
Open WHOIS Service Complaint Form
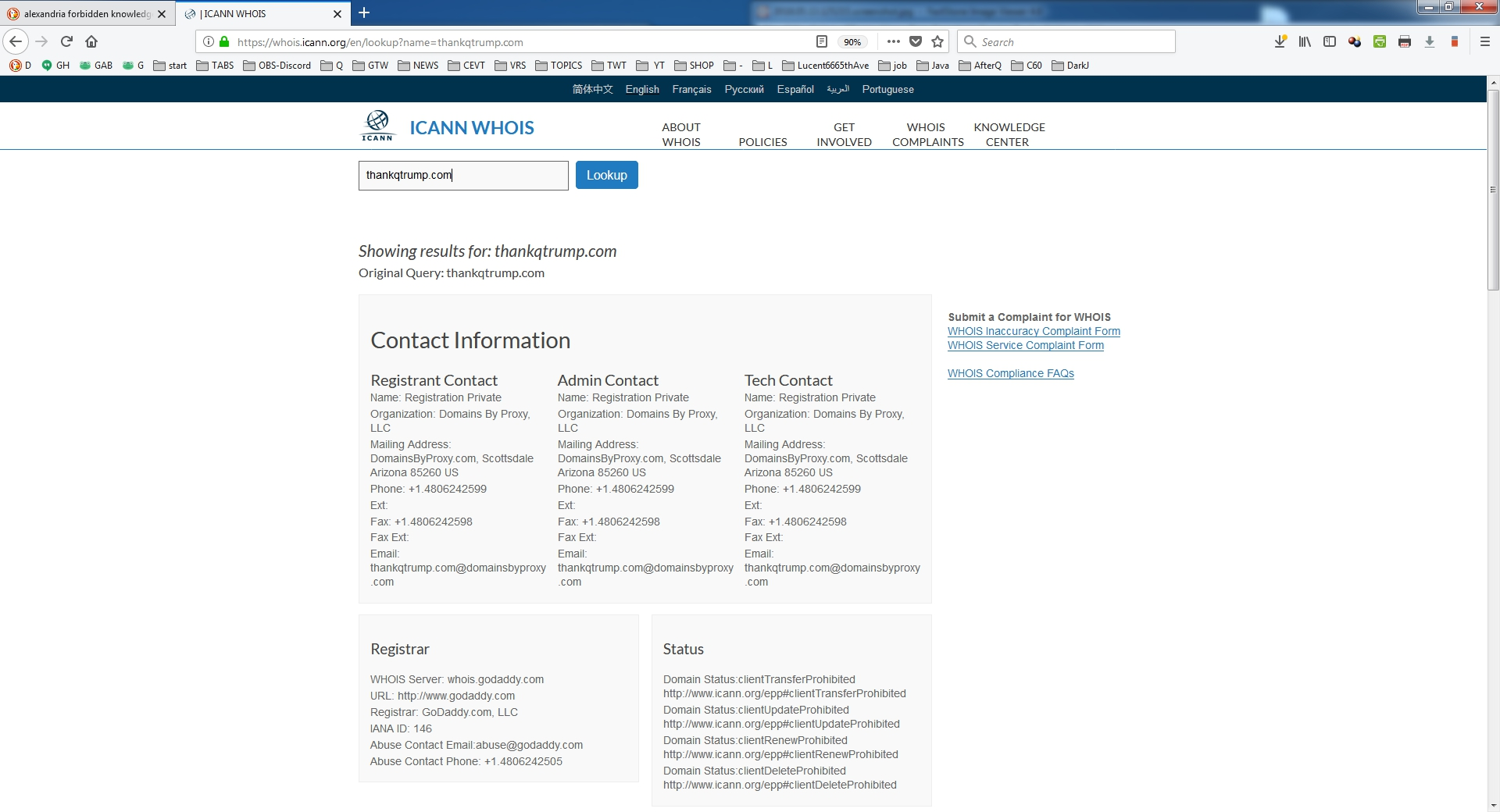(1026, 345)
